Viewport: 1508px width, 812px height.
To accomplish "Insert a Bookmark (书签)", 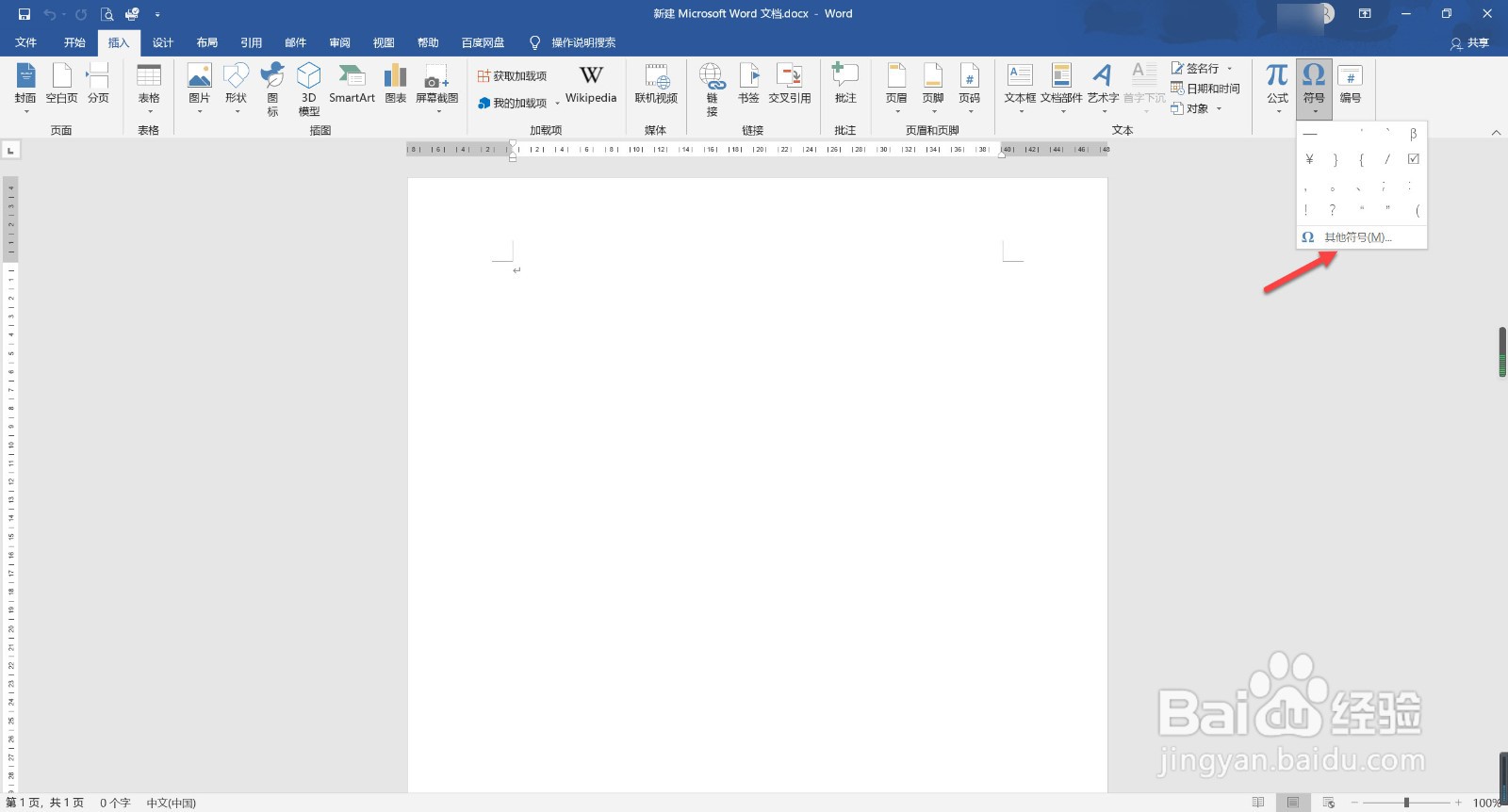I will click(748, 83).
